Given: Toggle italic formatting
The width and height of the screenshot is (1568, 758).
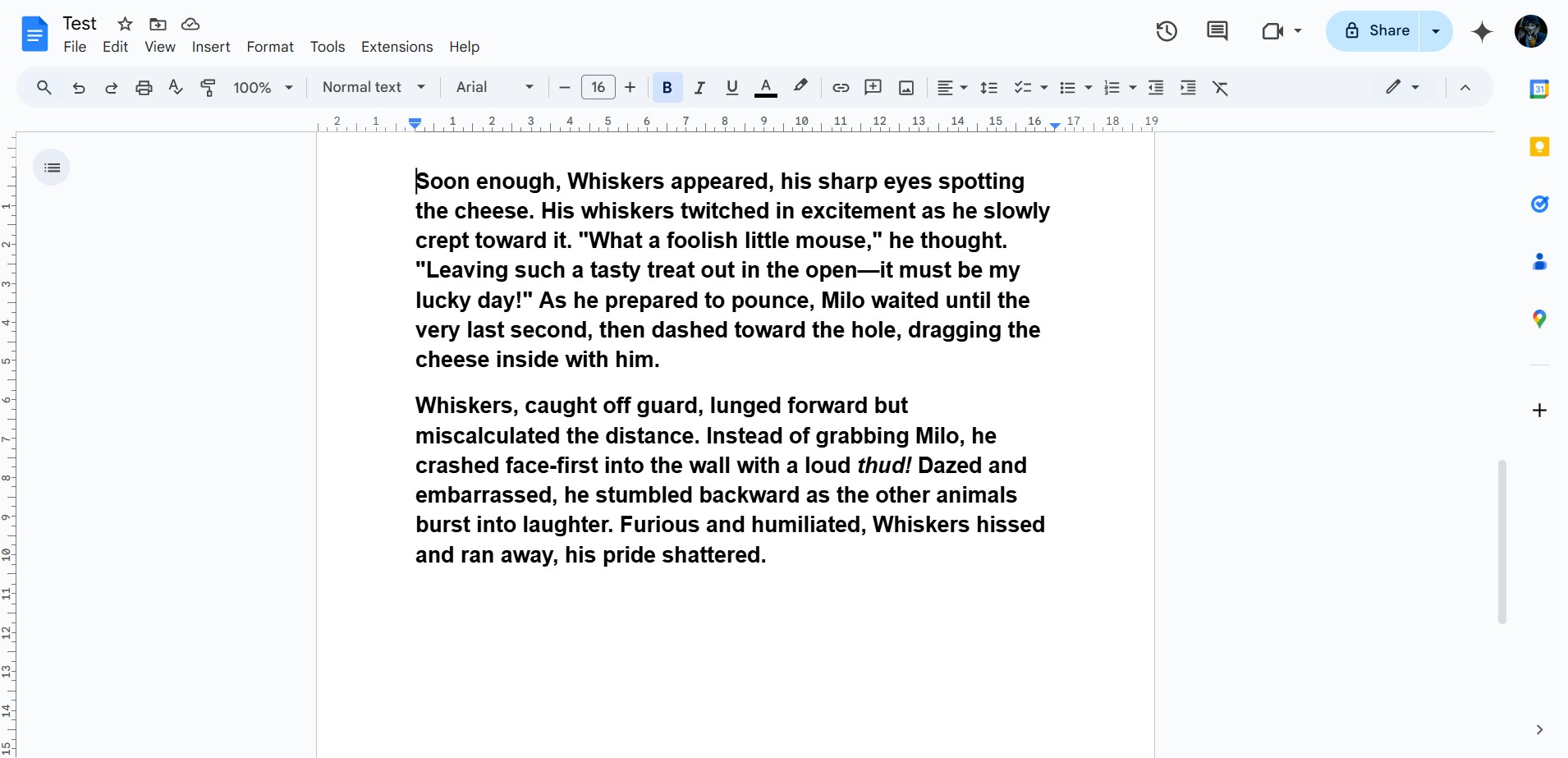Looking at the screenshot, I should click(x=699, y=88).
